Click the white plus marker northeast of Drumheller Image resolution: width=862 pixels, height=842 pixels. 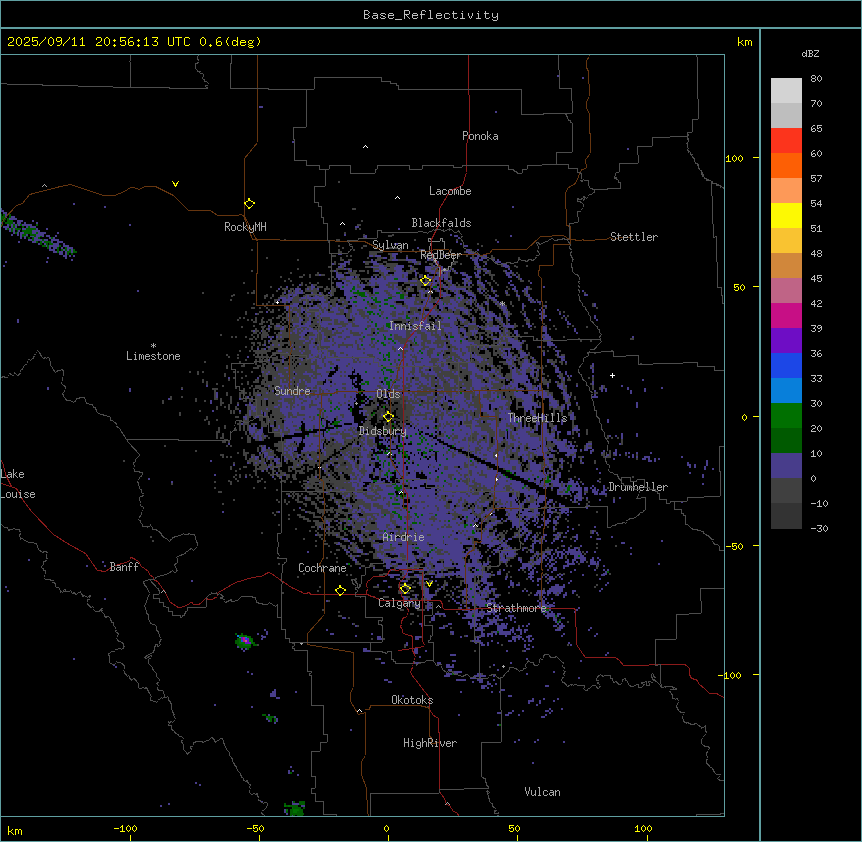coord(612,375)
